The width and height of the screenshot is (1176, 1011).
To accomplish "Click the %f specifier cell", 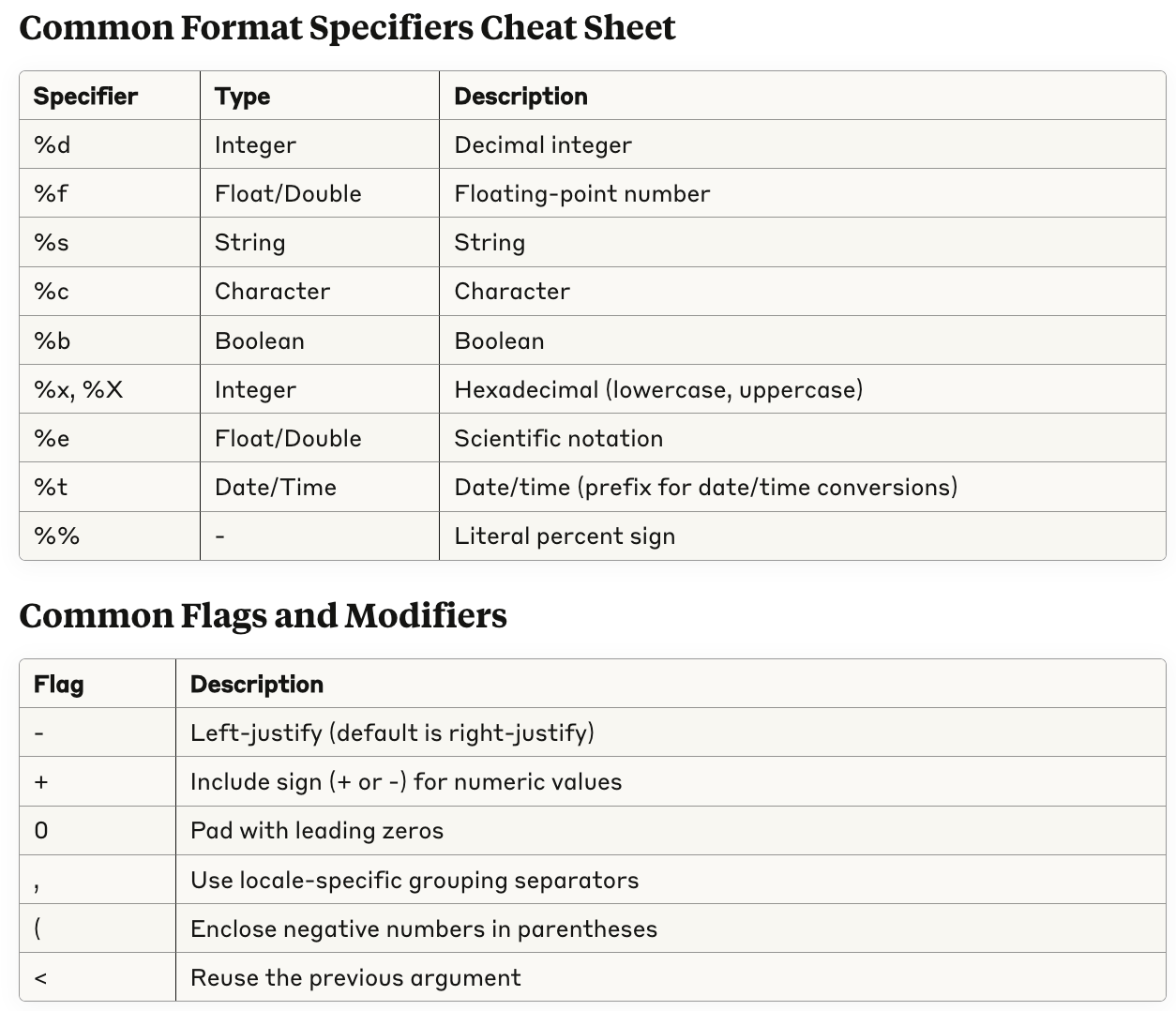I will [x=110, y=193].
